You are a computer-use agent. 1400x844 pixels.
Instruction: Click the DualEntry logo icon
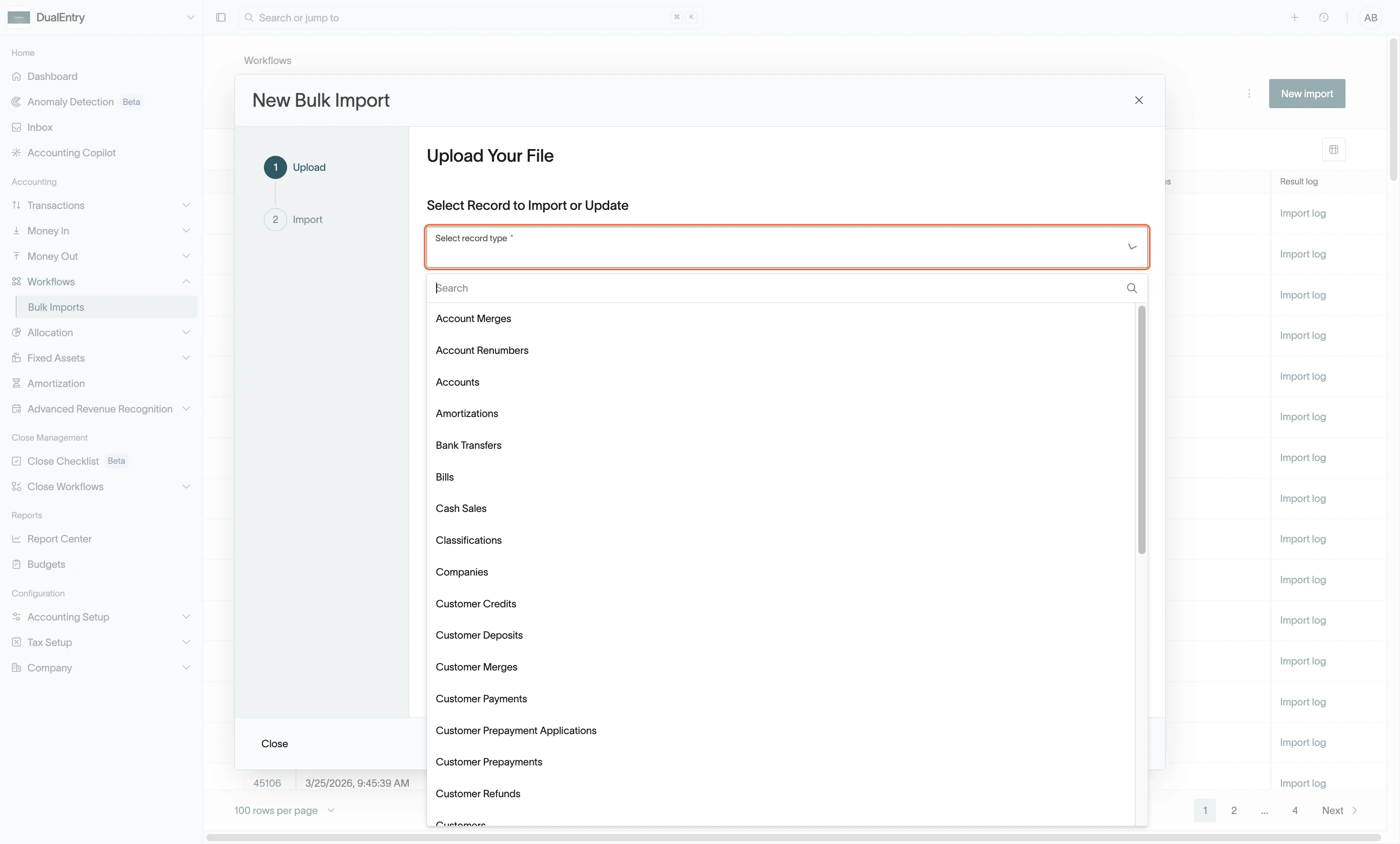19,18
